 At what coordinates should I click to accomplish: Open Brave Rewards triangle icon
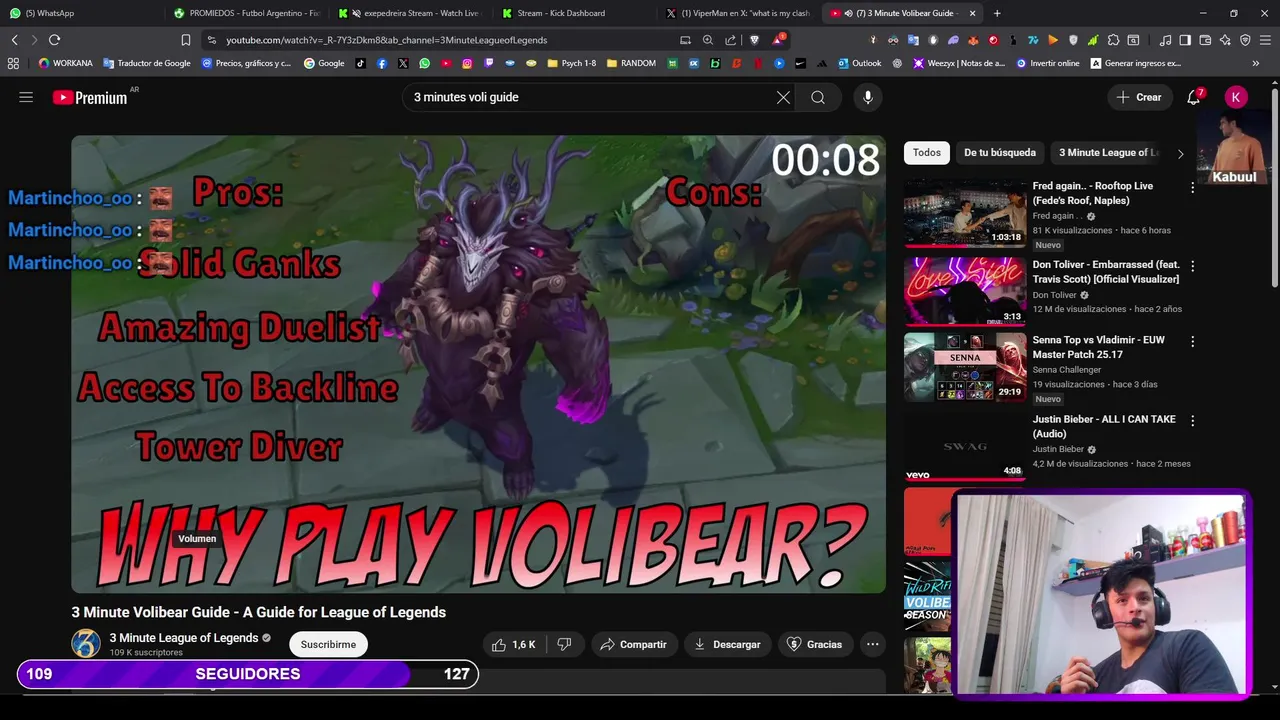click(x=778, y=40)
